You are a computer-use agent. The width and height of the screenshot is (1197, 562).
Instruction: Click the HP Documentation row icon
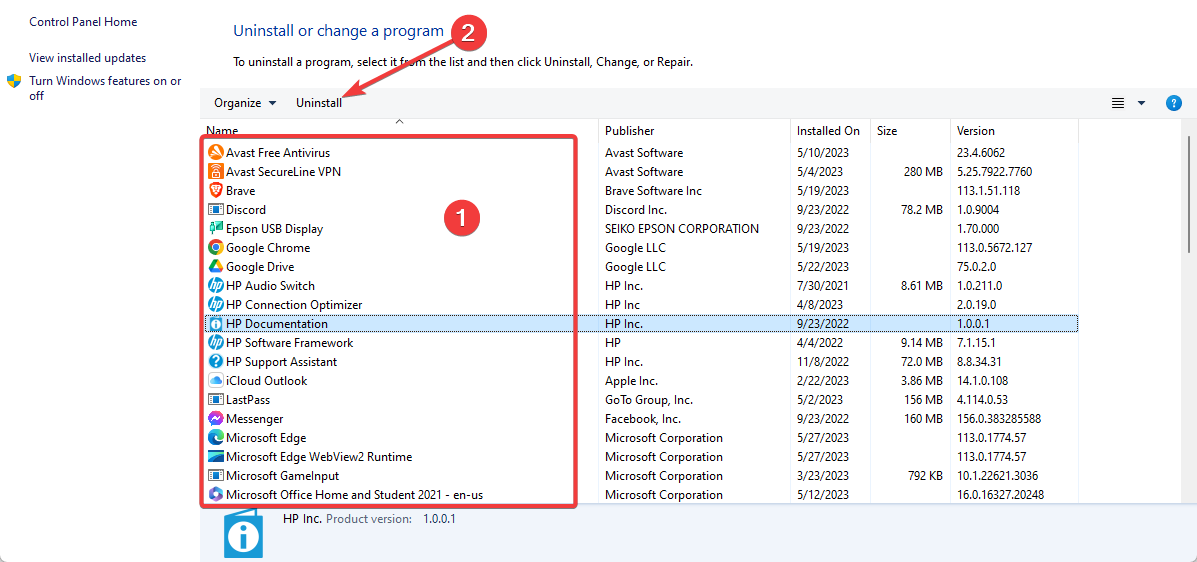click(215, 324)
